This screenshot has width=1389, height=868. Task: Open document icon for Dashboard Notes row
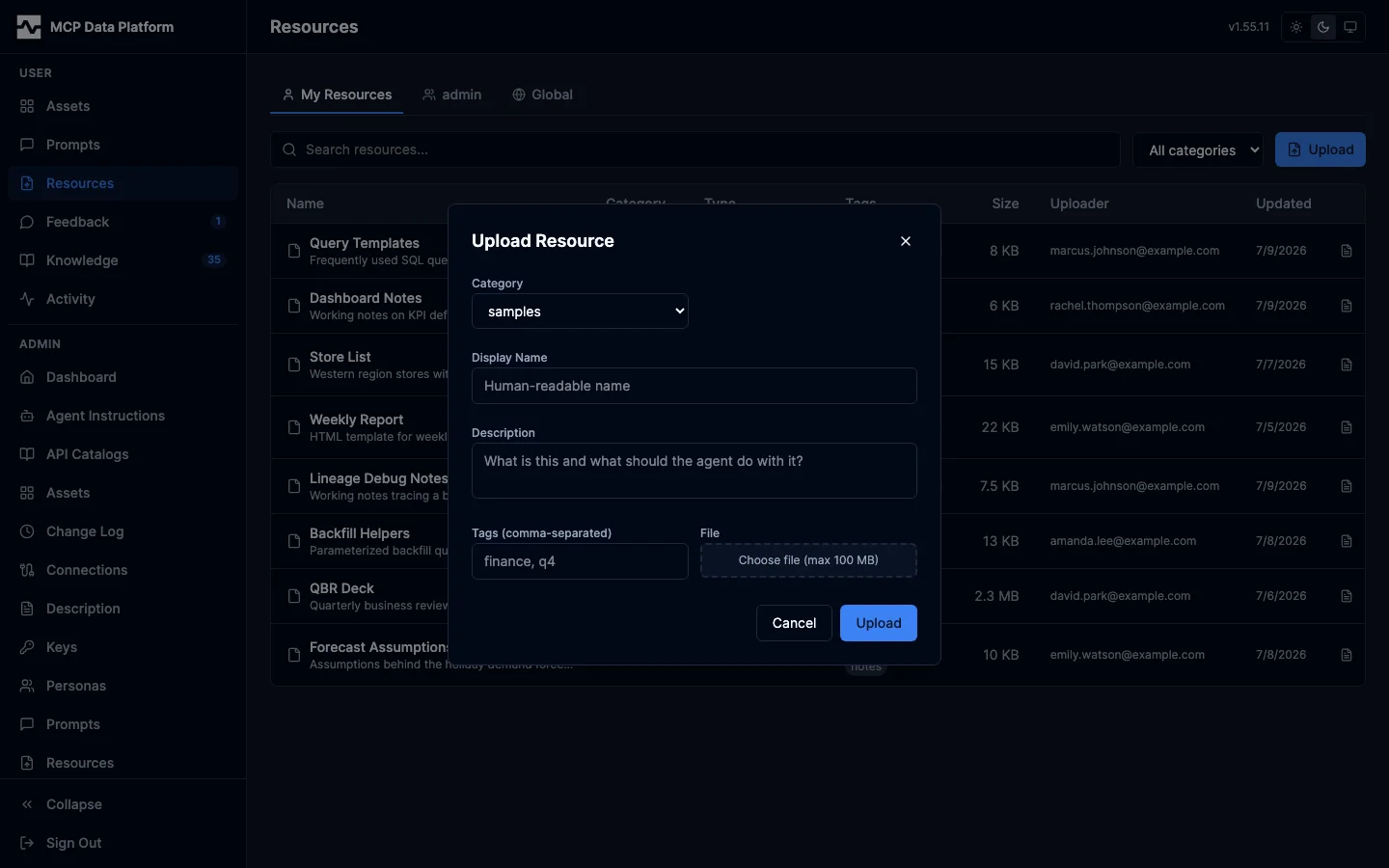click(x=1347, y=306)
